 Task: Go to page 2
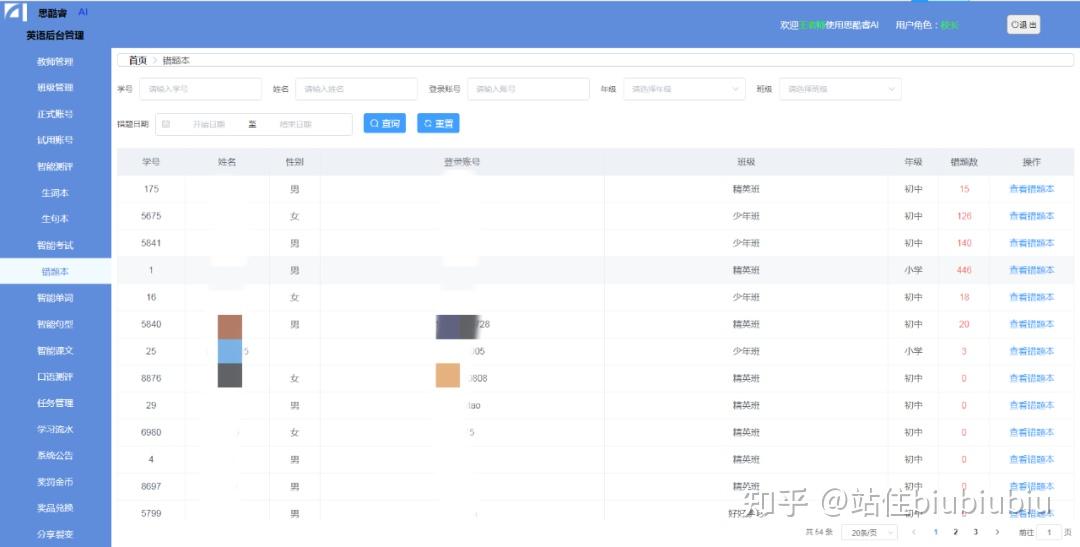coord(955,532)
